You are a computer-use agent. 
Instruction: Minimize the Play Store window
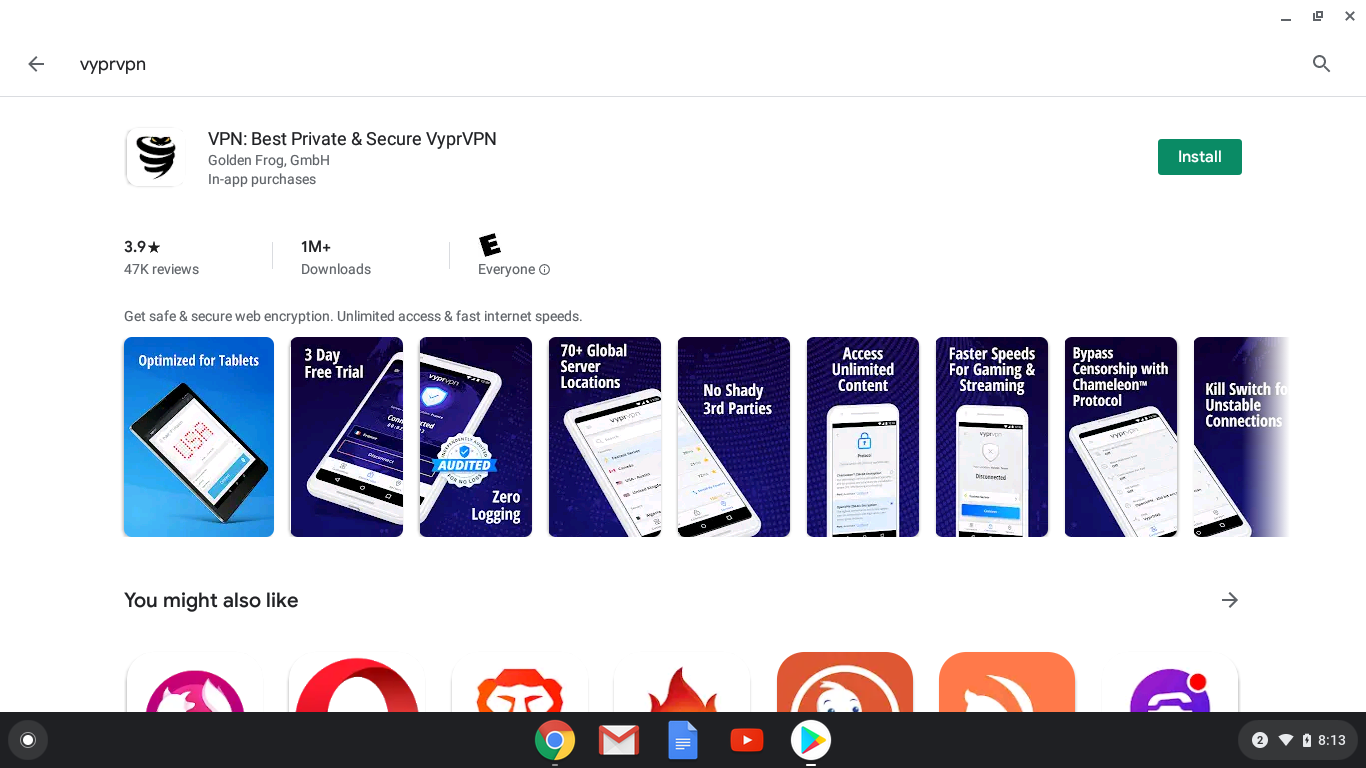click(1286, 17)
